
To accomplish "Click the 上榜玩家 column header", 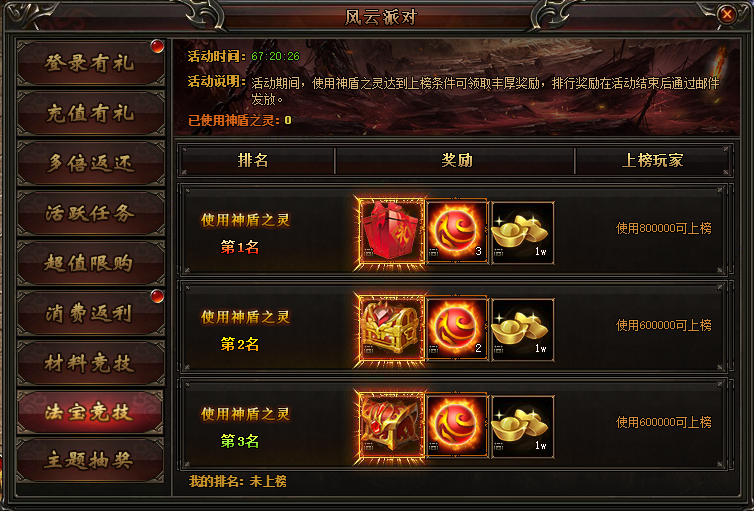I will (653, 161).
